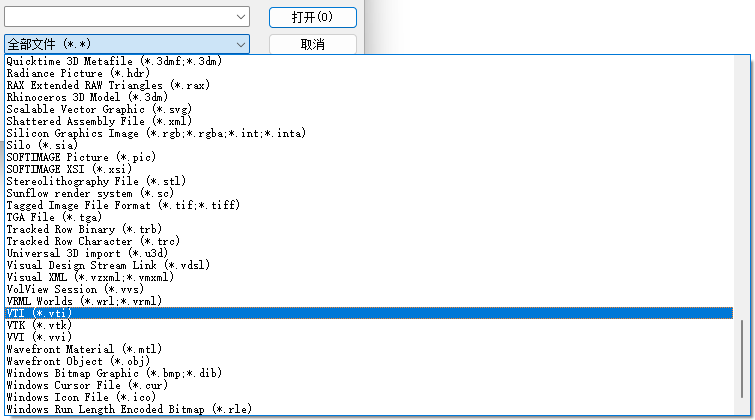Click the 取消 cancel button
Screen dimensions: 755x420
[312, 44]
